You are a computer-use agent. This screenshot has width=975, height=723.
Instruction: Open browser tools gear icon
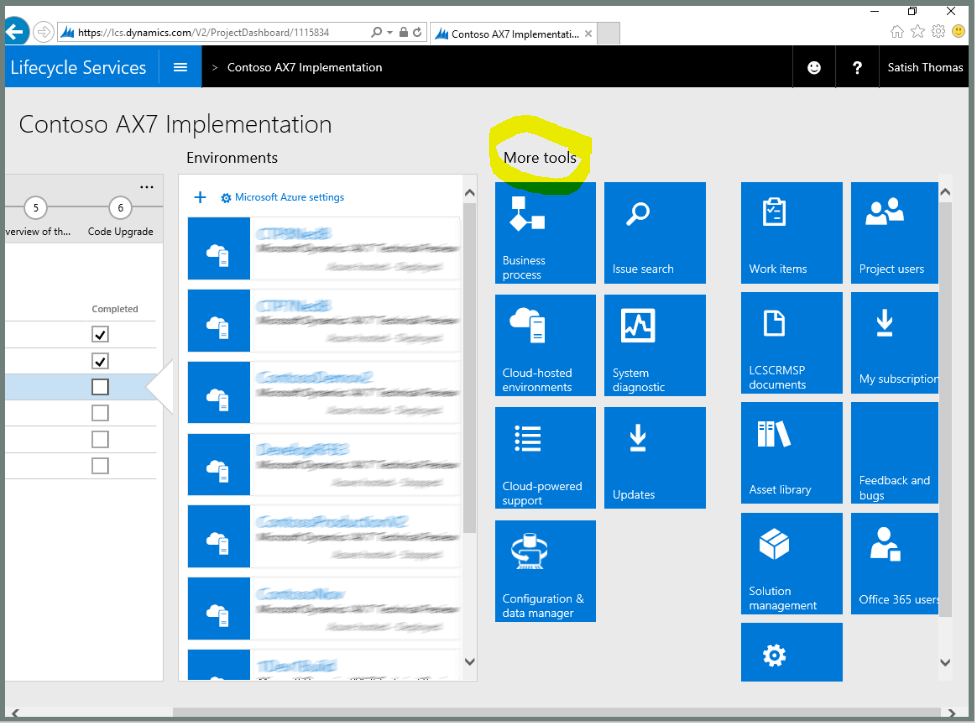pyautogui.click(x=938, y=31)
